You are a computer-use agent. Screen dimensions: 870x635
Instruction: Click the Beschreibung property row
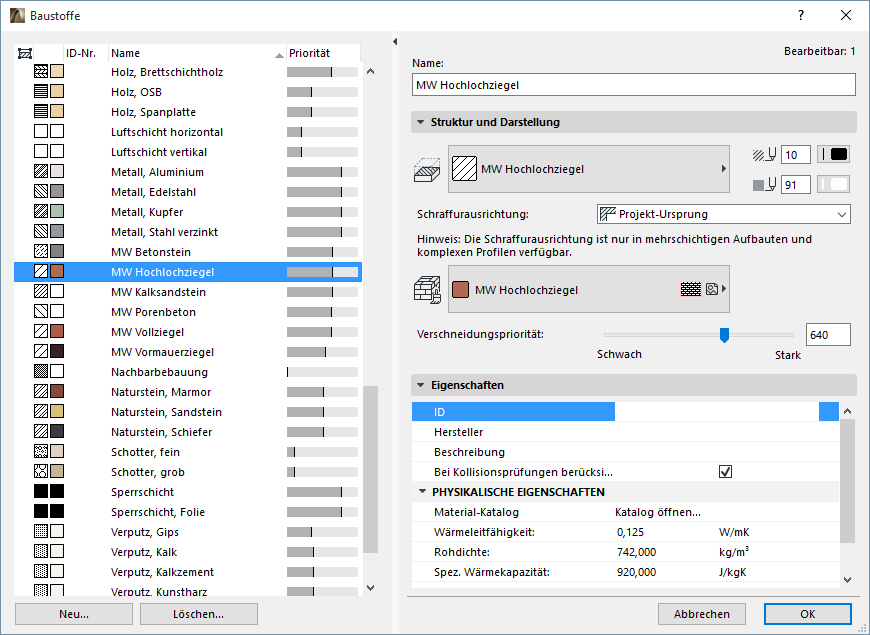(x=625, y=452)
